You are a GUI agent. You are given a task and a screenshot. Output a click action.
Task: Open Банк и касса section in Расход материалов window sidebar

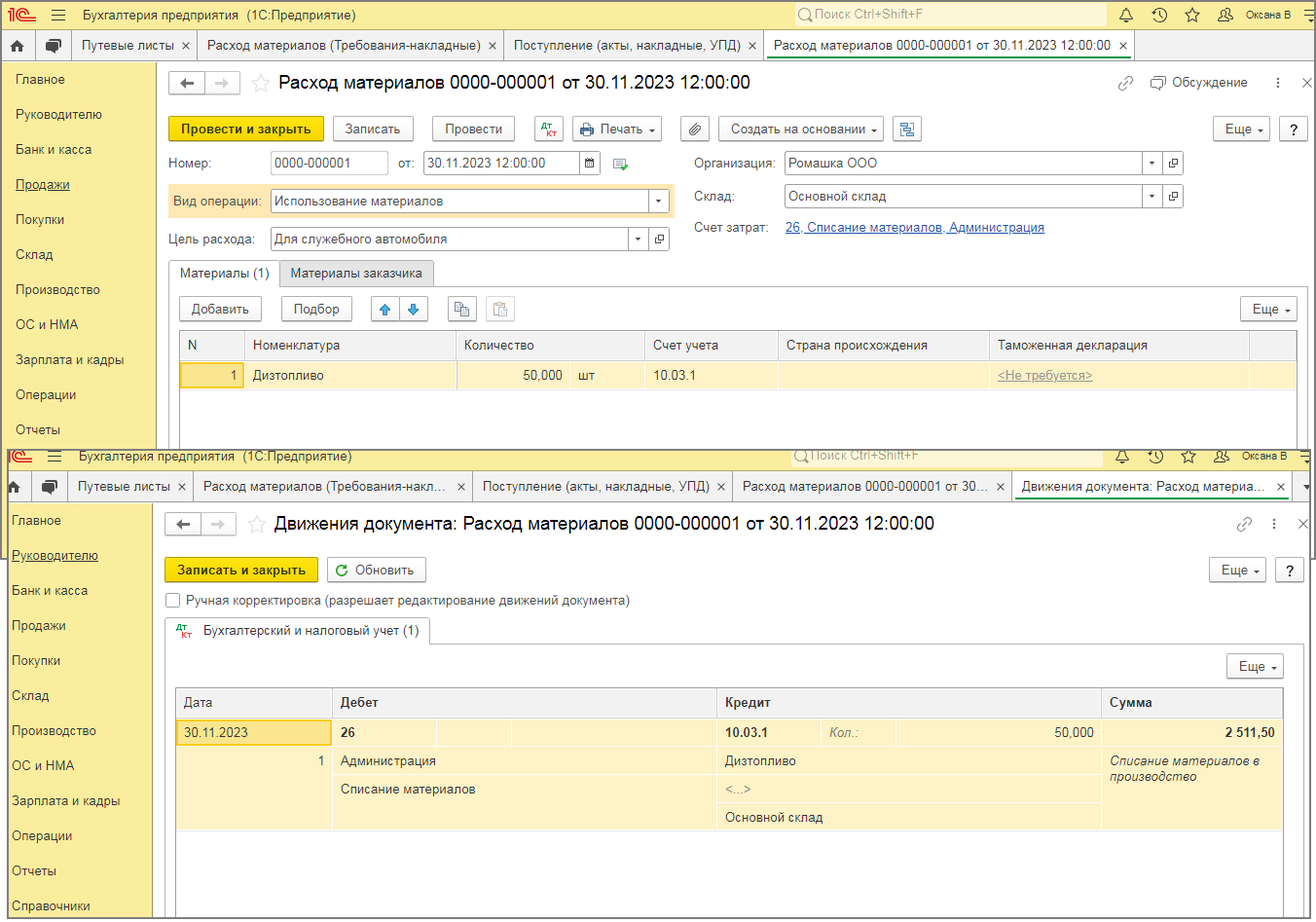pos(54,150)
